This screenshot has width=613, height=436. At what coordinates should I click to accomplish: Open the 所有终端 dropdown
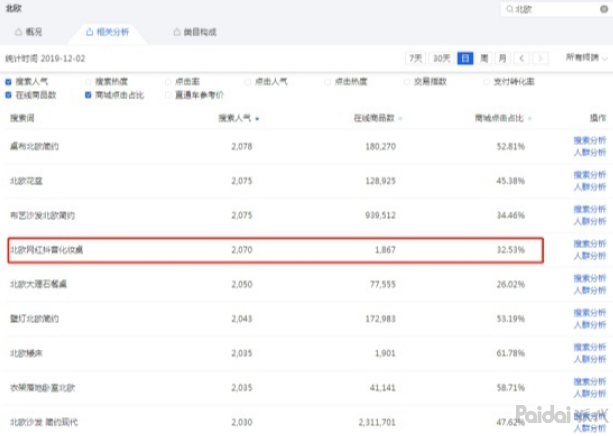[586, 58]
